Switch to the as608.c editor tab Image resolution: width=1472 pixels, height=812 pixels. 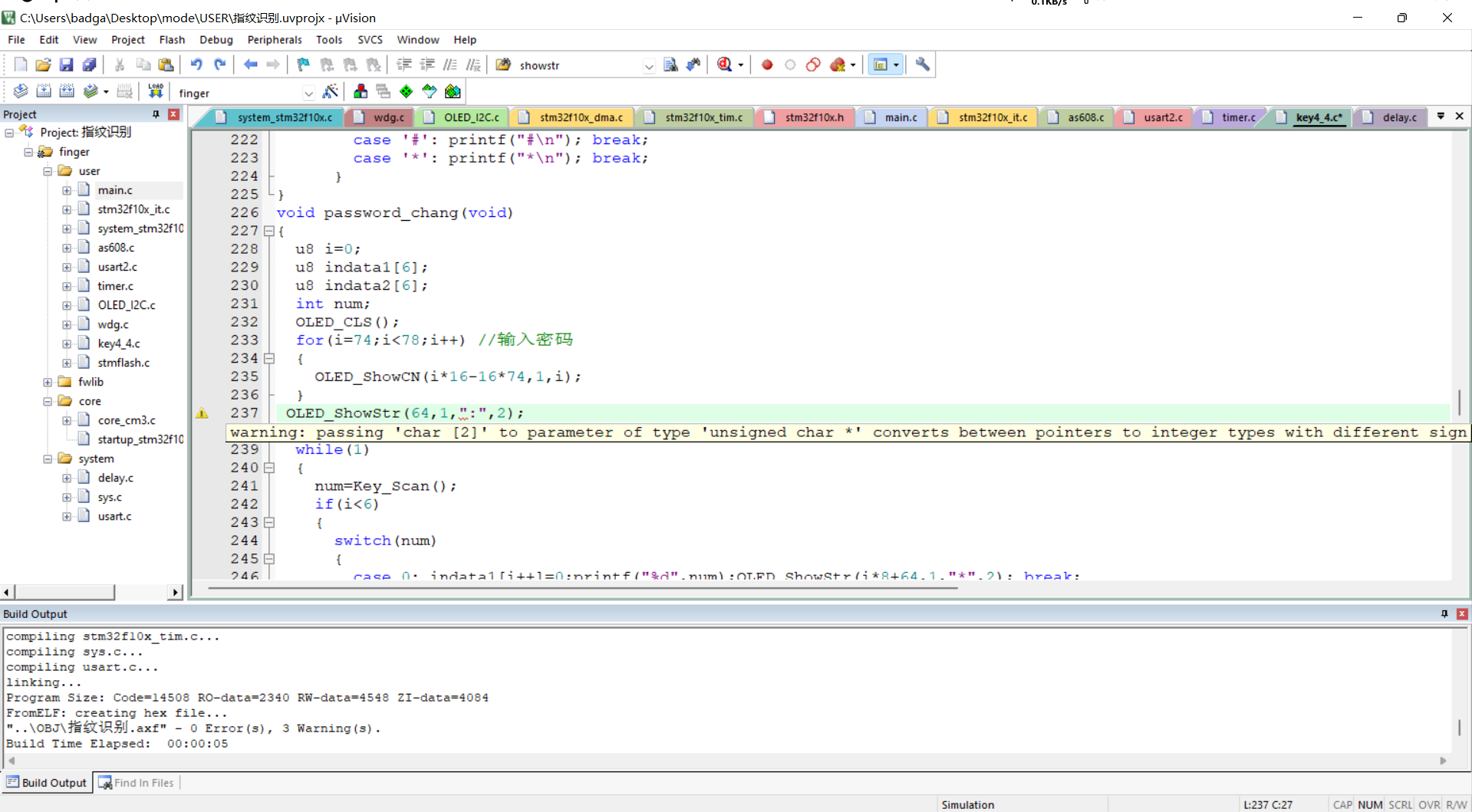point(1078,117)
